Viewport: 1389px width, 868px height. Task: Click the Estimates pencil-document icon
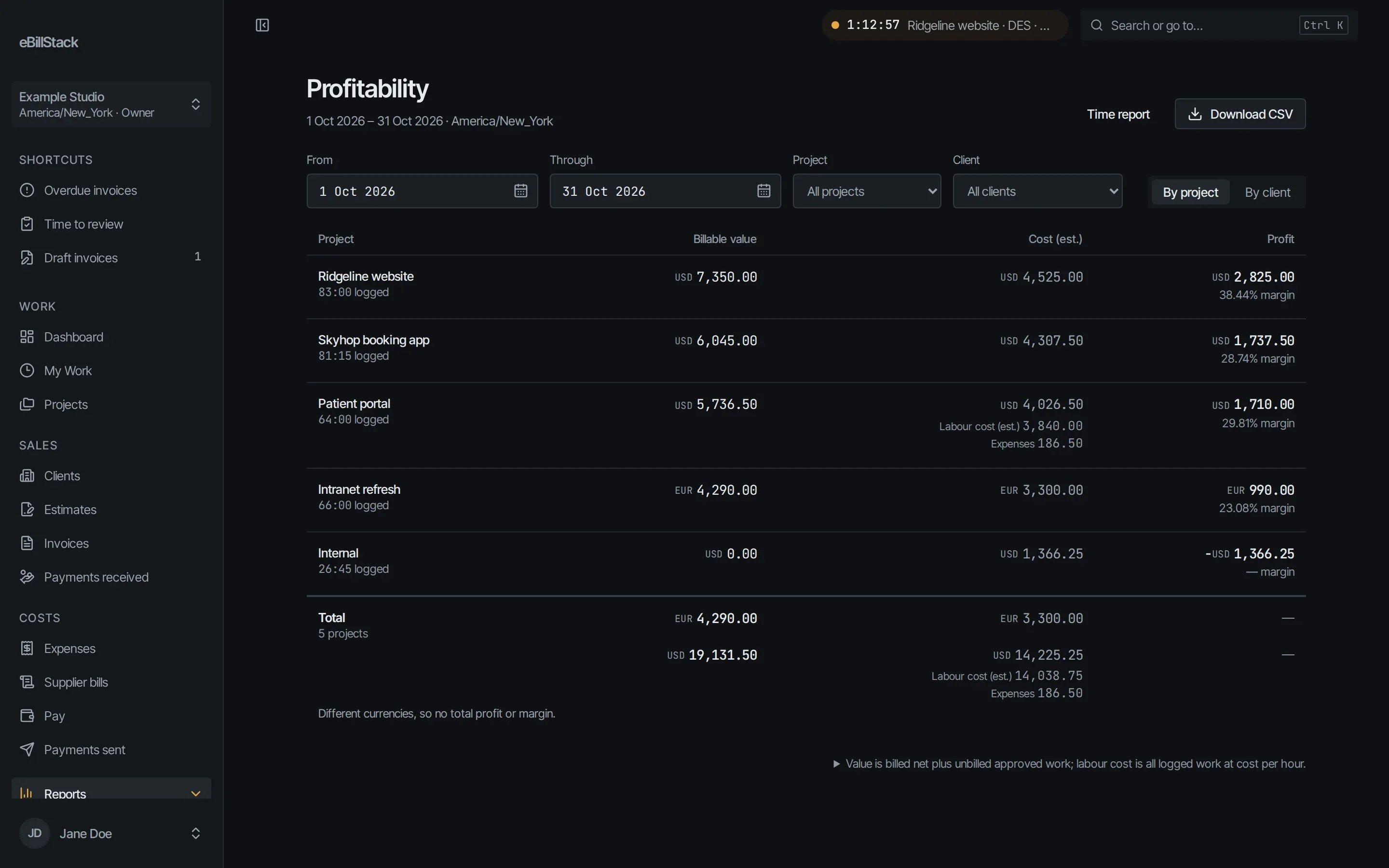(x=27, y=509)
